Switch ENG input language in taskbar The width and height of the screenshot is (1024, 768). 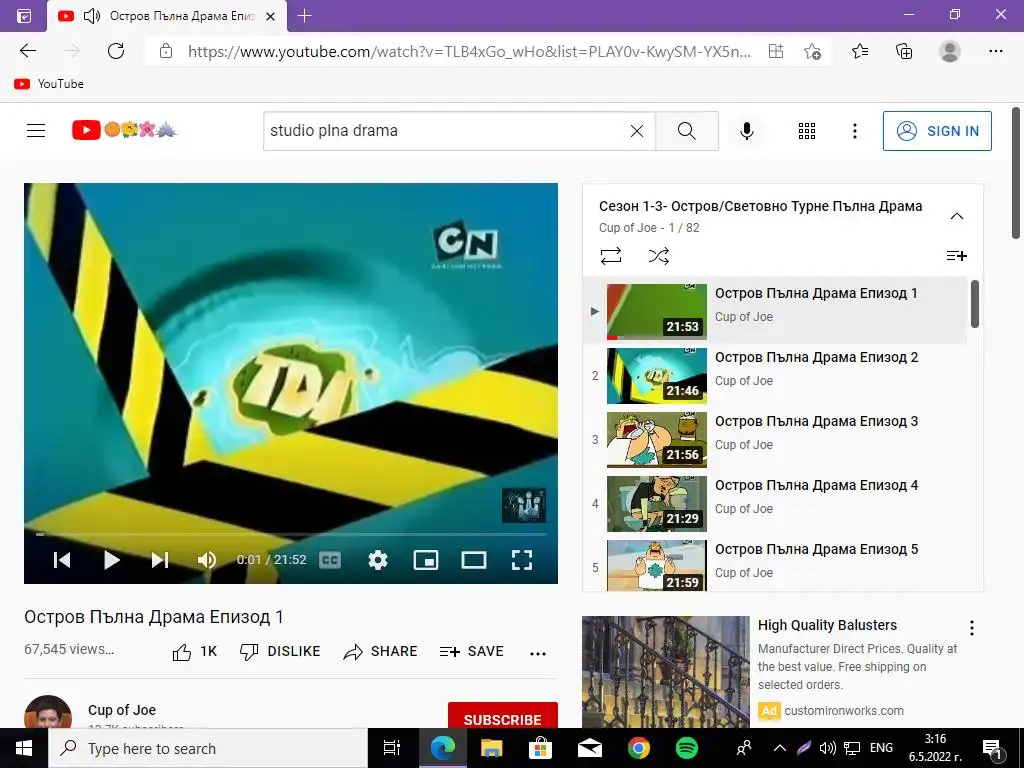pyautogui.click(x=881, y=748)
